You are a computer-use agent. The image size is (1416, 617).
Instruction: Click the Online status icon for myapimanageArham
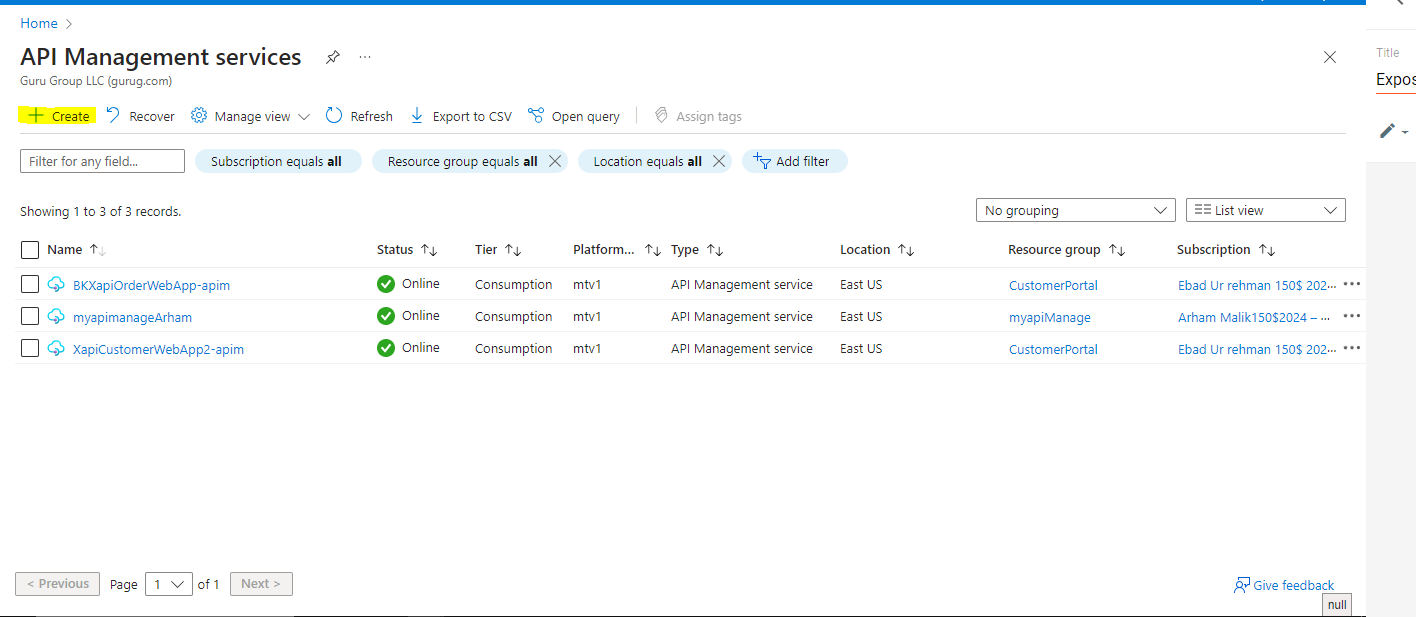pyautogui.click(x=386, y=316)
